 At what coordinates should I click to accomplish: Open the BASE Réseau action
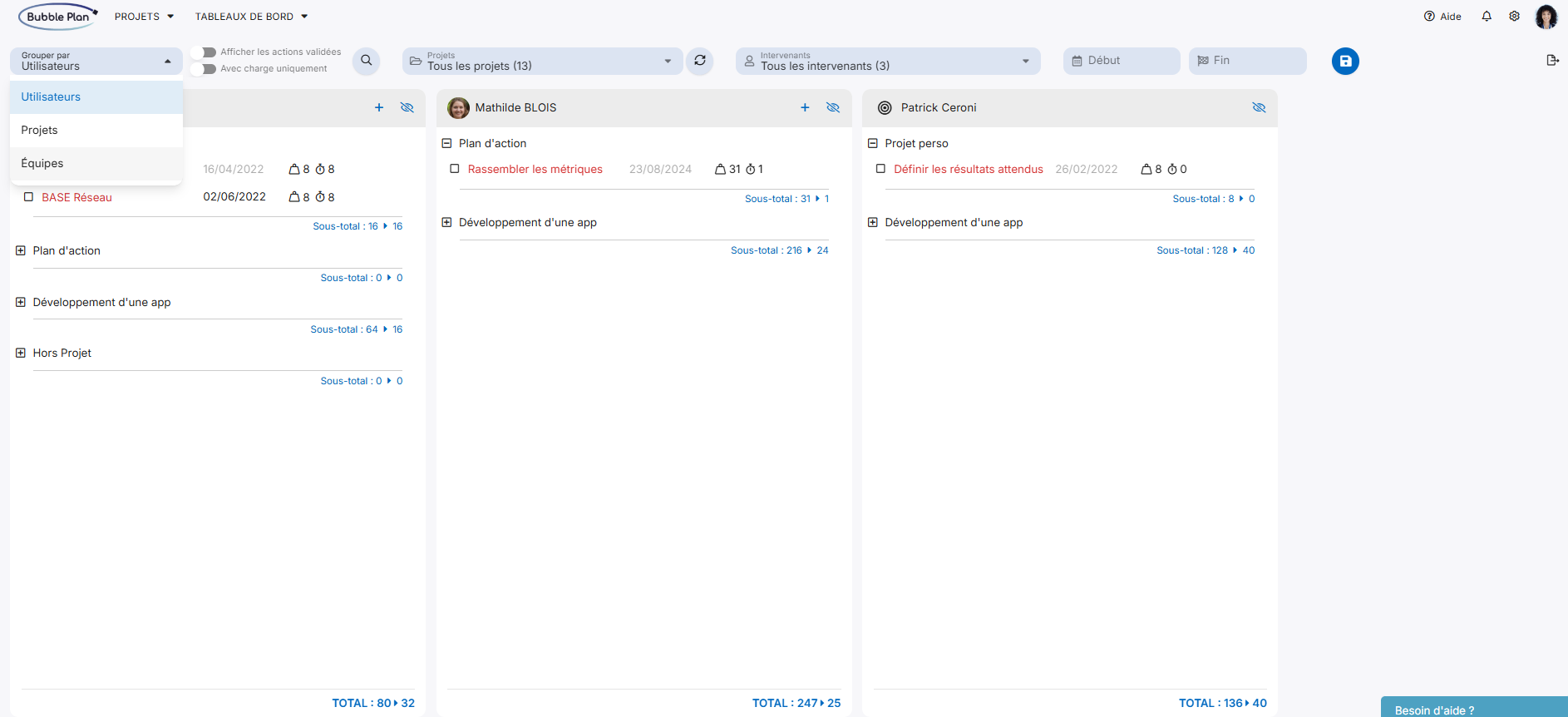click(x=76, y=197)
